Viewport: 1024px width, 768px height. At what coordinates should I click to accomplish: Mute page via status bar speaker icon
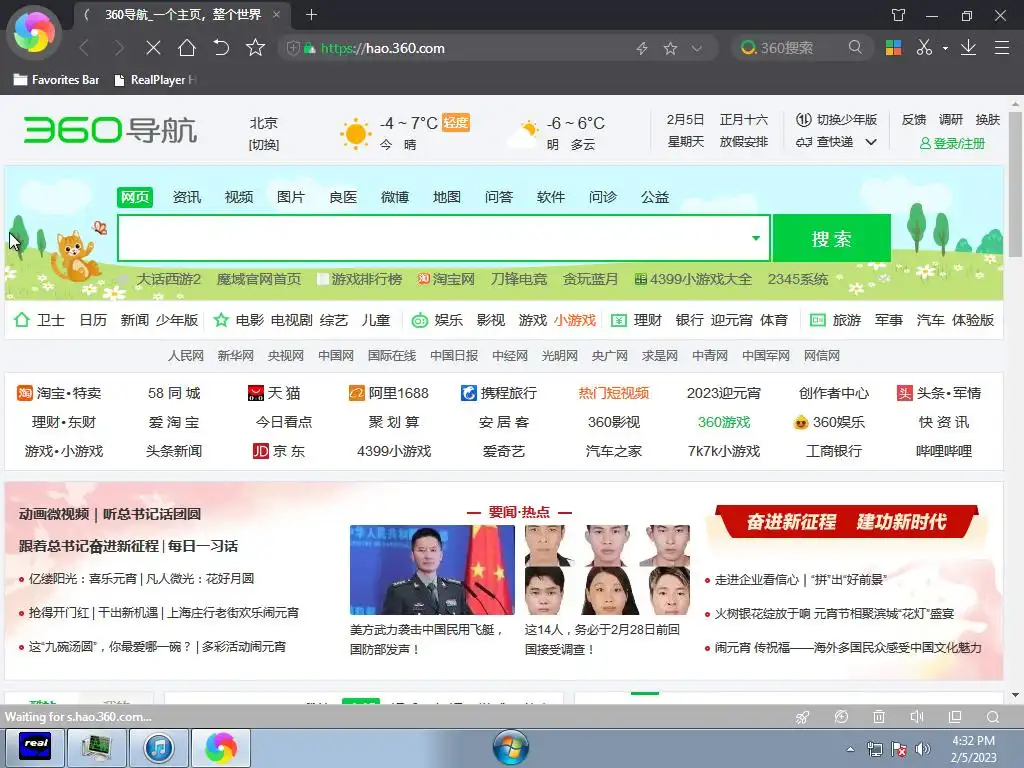[917, 717]
